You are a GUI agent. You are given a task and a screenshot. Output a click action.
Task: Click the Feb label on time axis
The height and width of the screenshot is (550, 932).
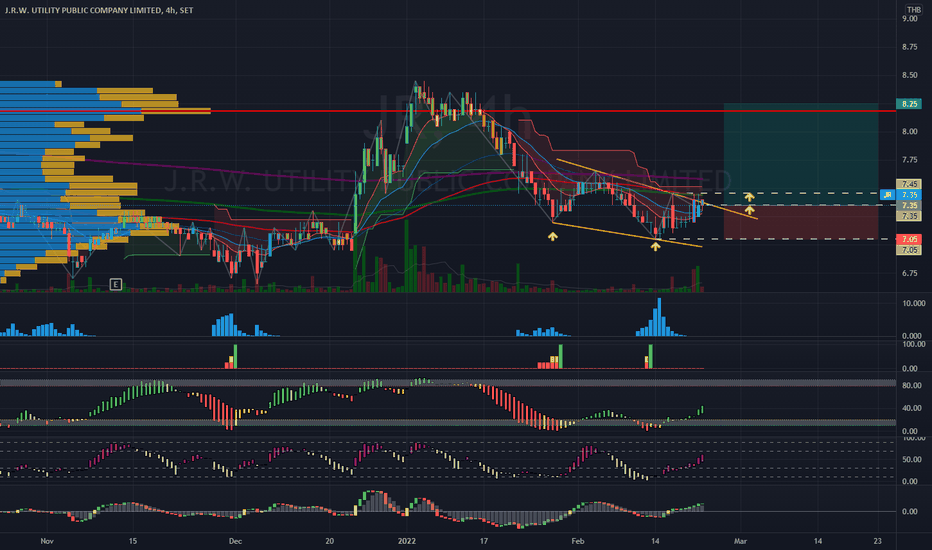[x=577, y=541]
